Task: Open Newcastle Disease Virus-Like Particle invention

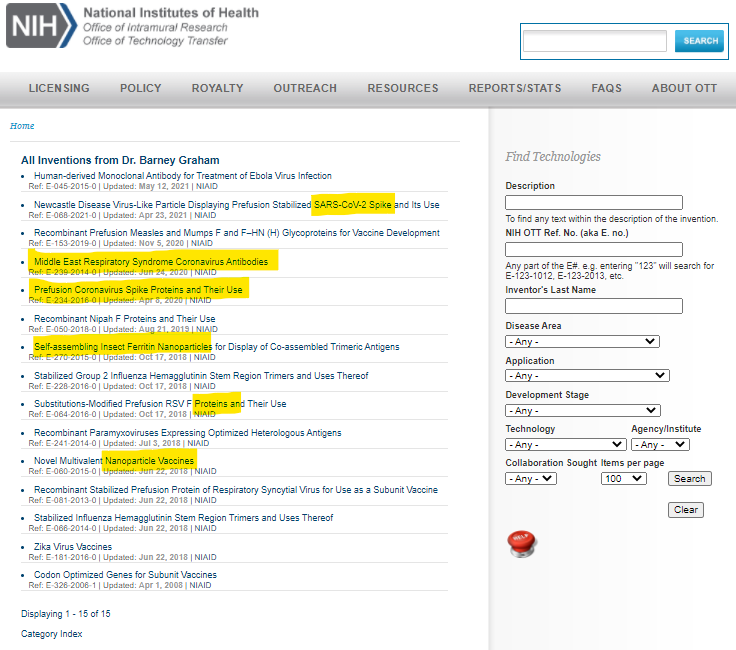Action: point(237,205)
